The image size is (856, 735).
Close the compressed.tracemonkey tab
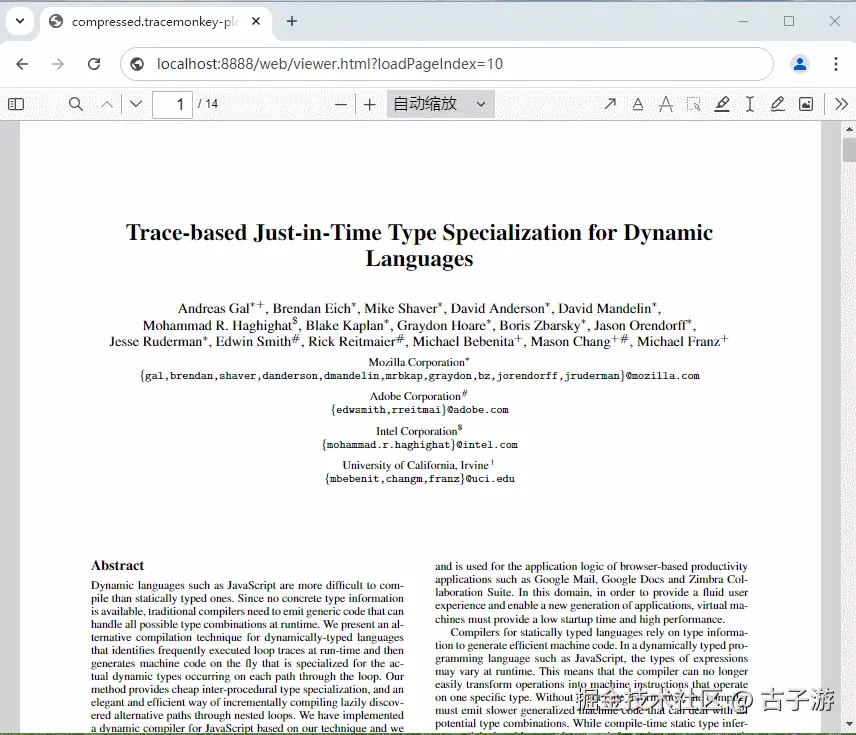coord(256,21)
